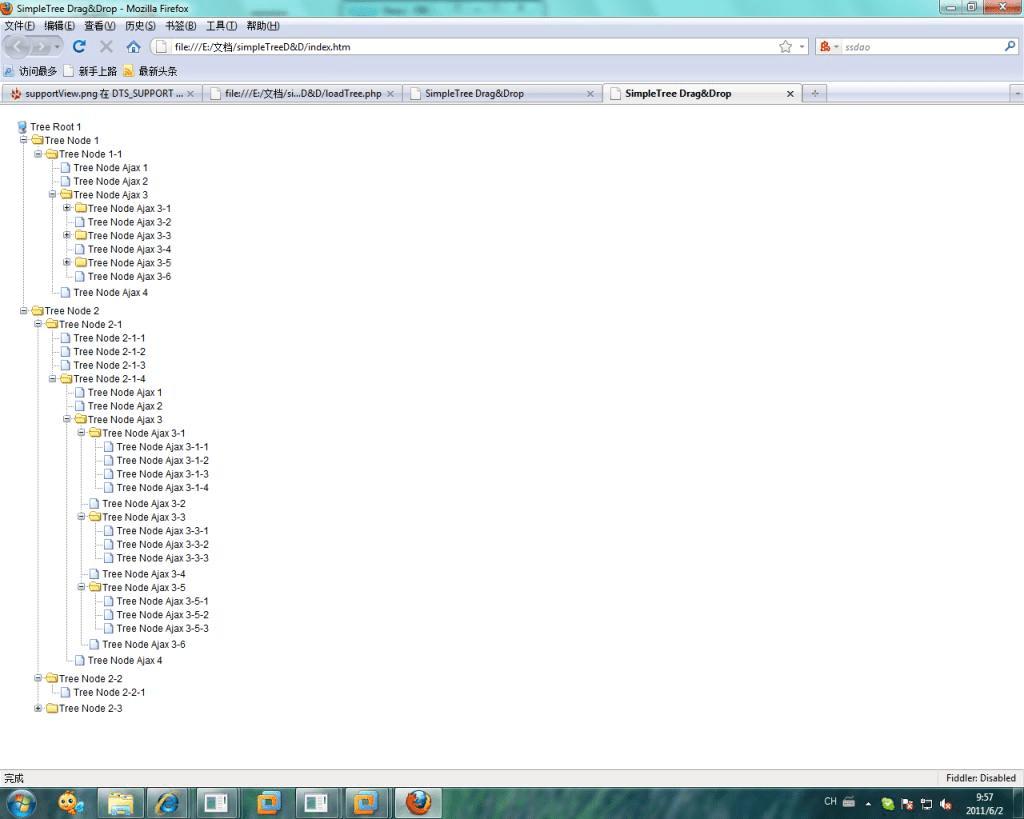
Task: Bookmark this page with the star icon
Action: pyautogui.click(x=785, y=46)
